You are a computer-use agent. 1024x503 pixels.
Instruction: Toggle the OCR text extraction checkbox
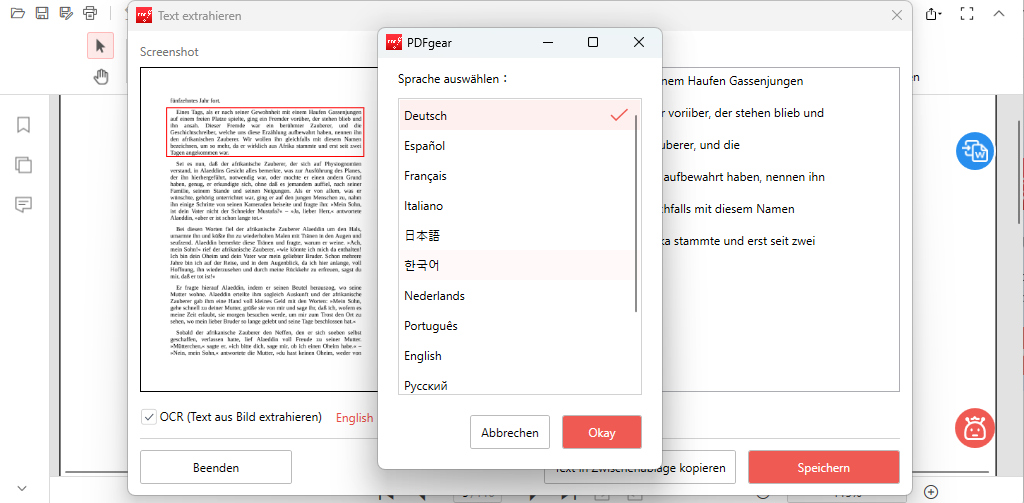tap(150, 417)
